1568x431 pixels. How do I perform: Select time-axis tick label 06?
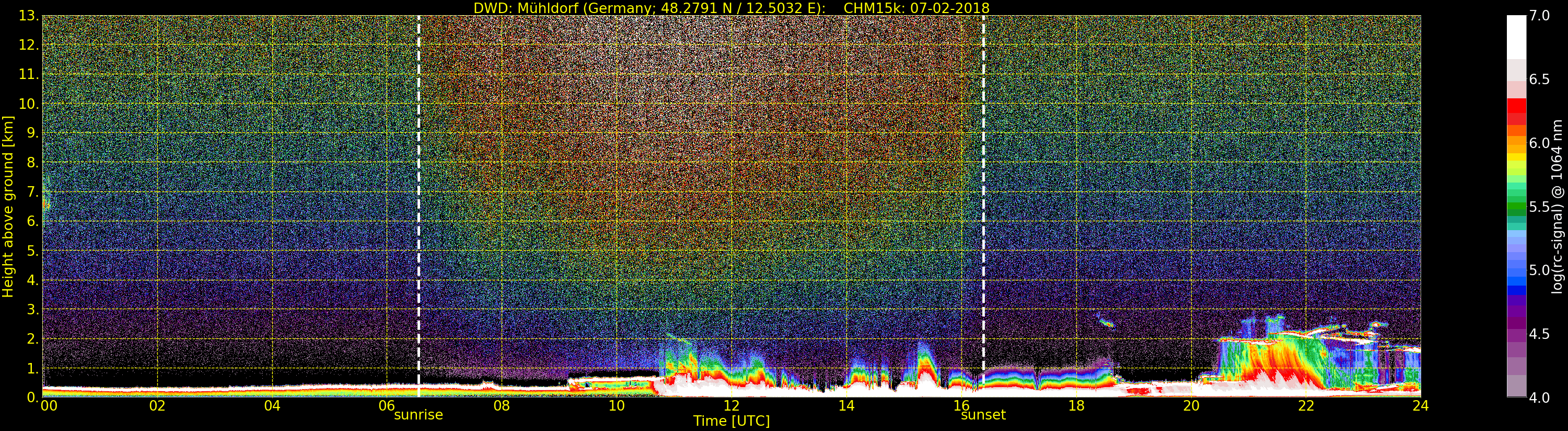pos(387,406)
